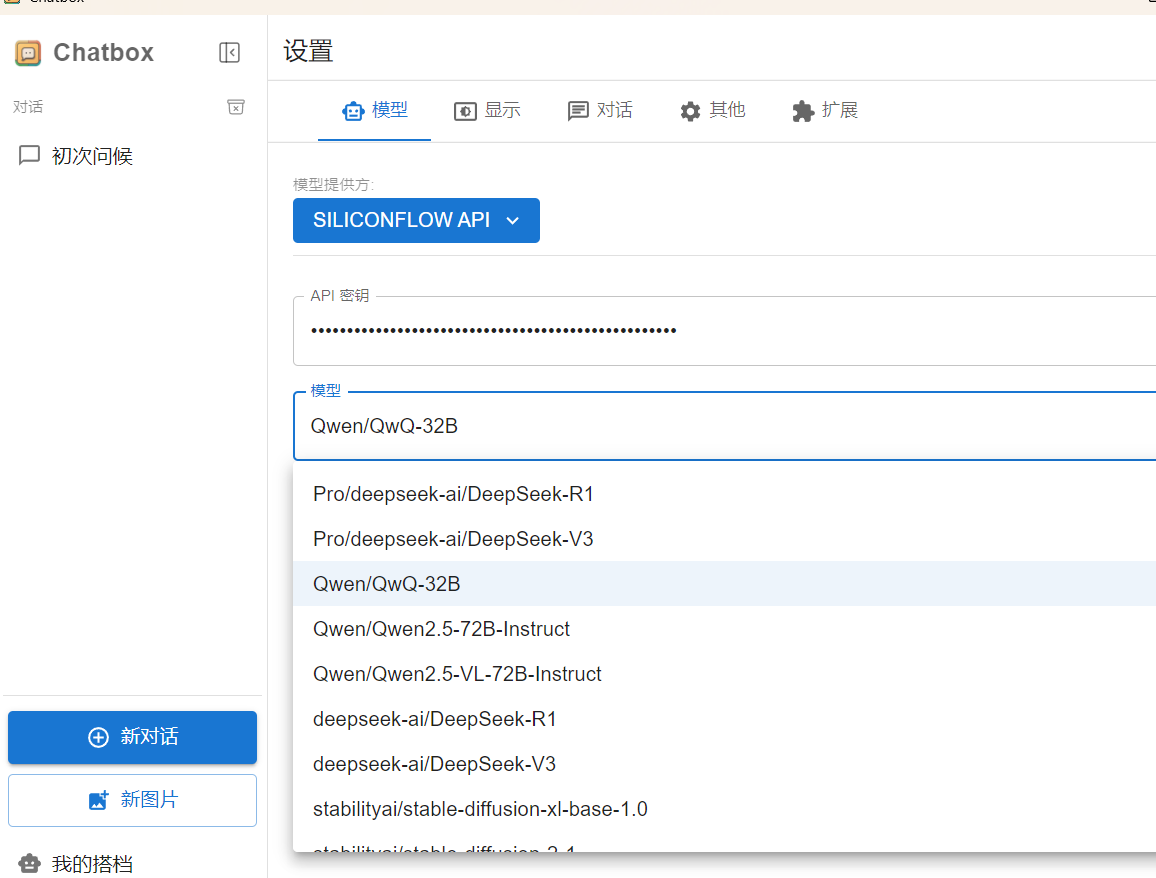The height and width of the screenshot is (878, 1156).
Task: Select deepseek-ai/DeepSeek-V3 model option
Action: pyautogui.click(x=725, y=764)
